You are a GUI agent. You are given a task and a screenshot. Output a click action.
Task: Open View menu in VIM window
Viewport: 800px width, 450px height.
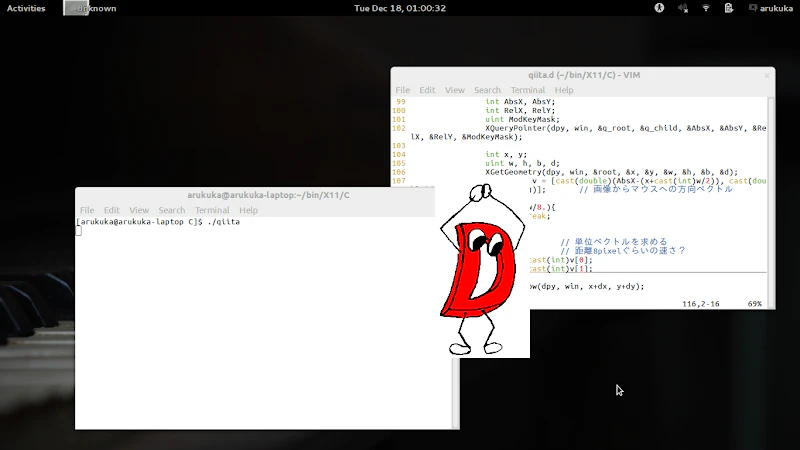coord(455,90)
